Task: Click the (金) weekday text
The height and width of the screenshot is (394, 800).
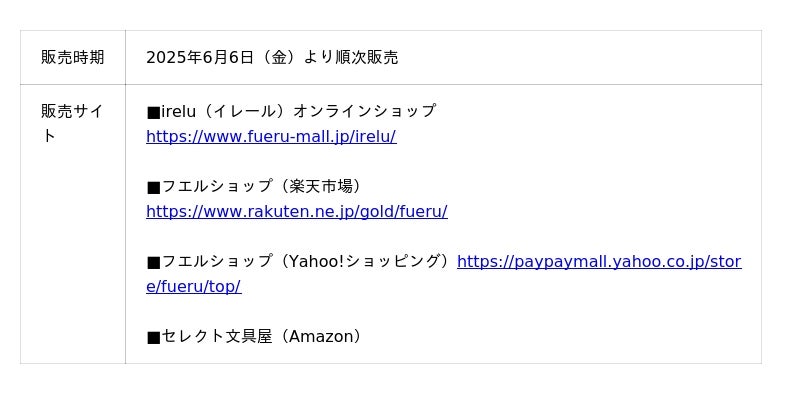Action: (278, 58)
